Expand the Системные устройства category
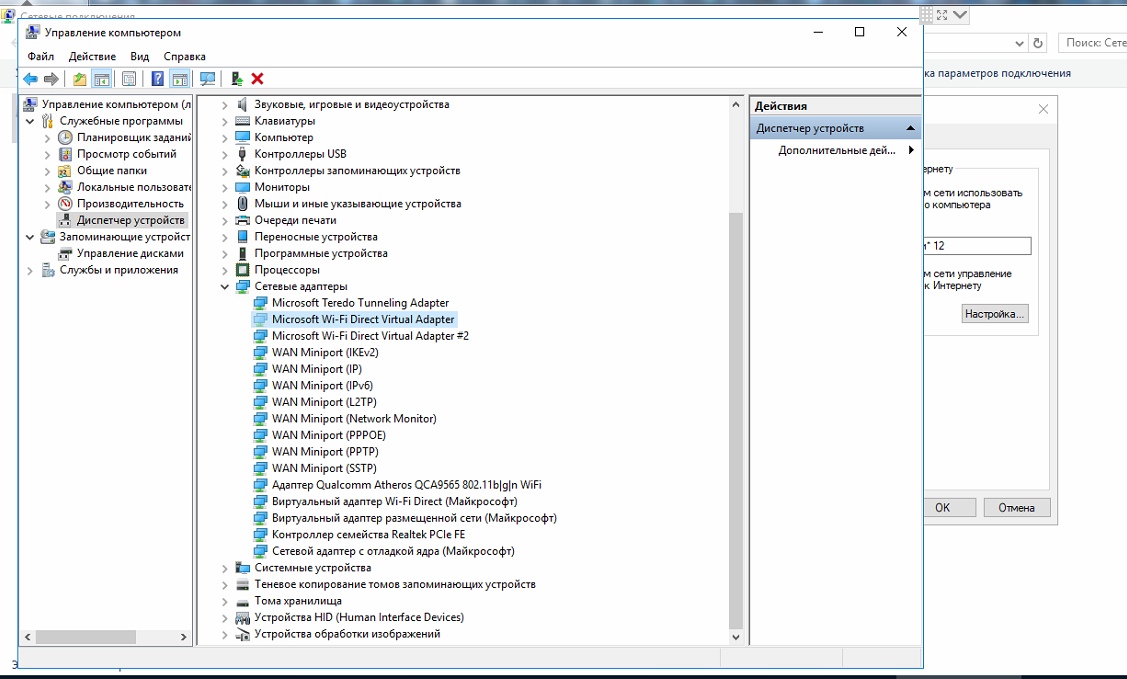Screen dimensions: 1127x679 click(225, 568)
